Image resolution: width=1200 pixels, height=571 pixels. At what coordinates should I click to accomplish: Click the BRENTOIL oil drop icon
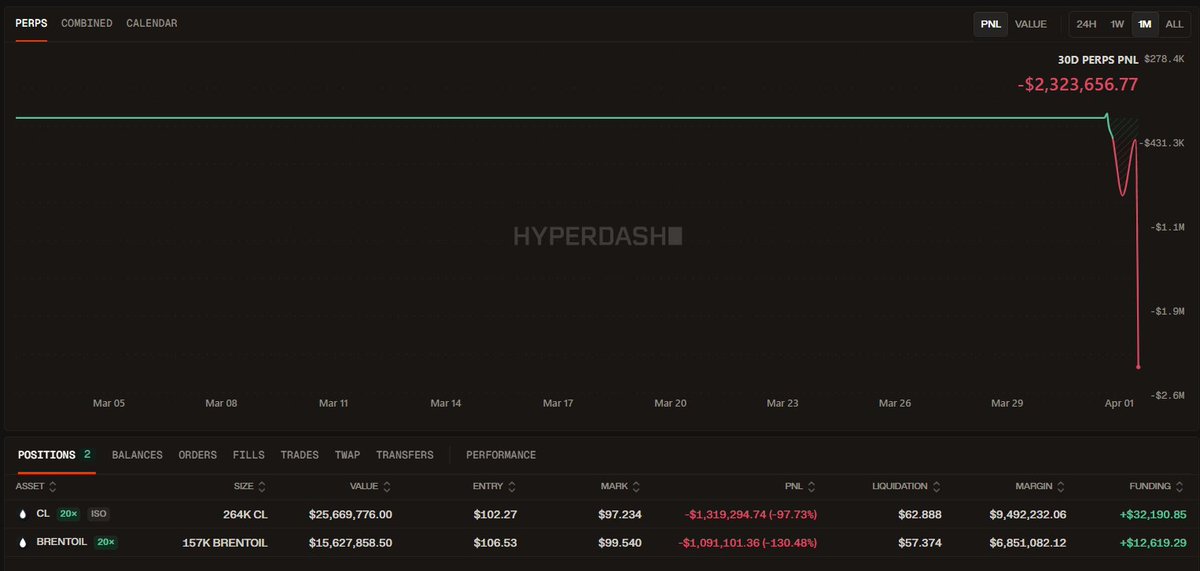(22, 543)
